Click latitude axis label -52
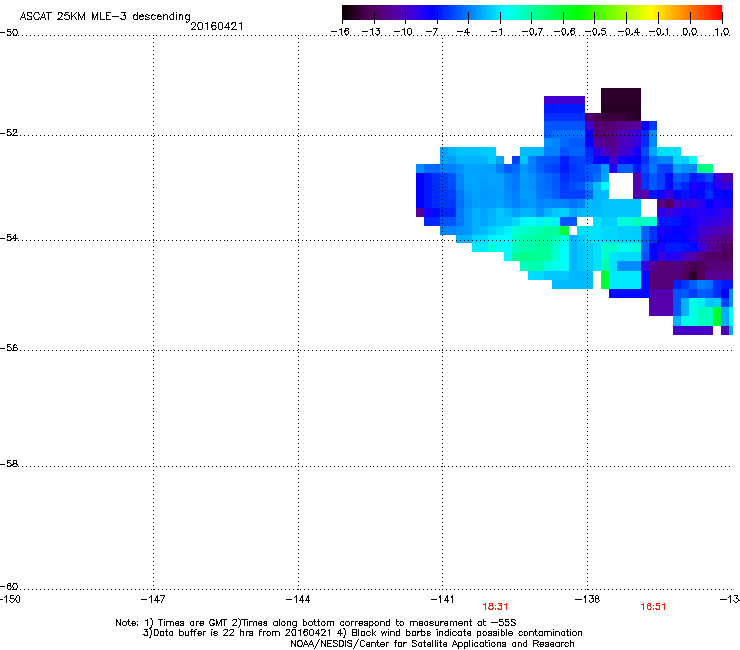The image size is (740, 650). (x=9, y=133)
